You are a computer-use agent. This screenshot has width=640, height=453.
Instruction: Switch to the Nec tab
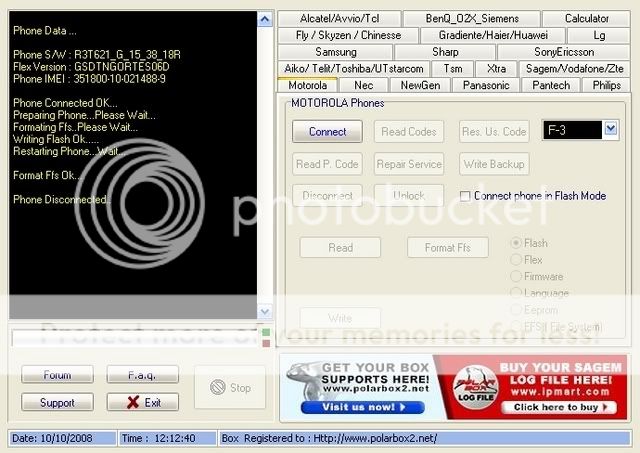[x=363, y=86]
